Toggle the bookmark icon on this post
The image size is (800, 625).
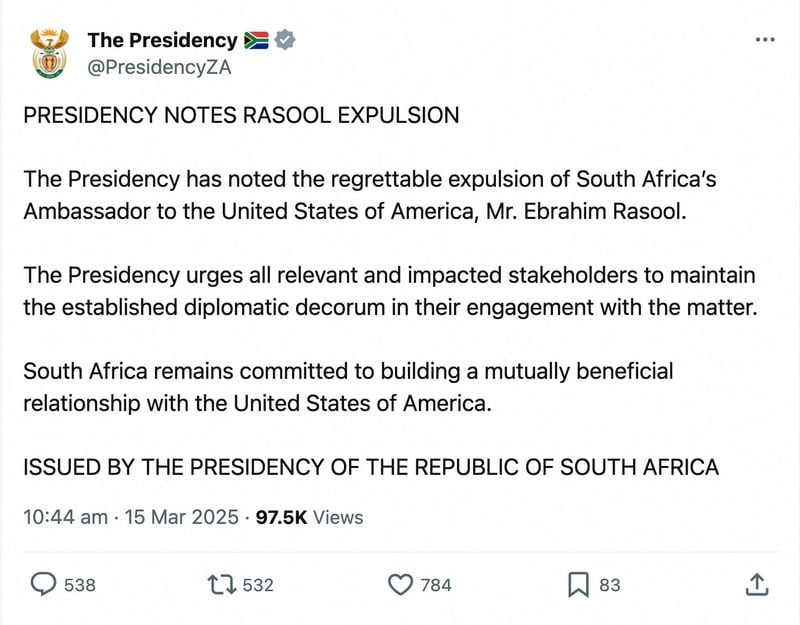point(578,584)
